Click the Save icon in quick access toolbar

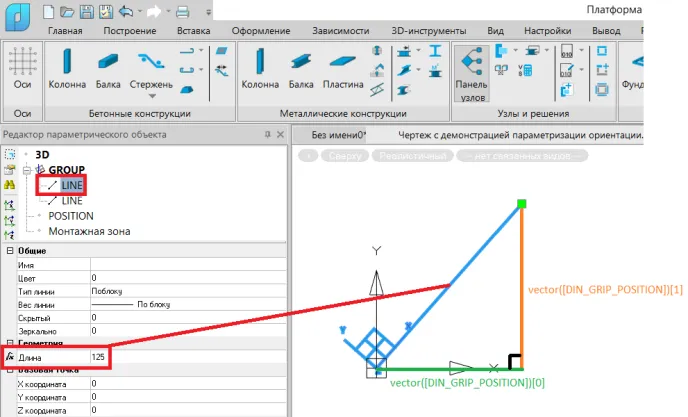tap(86, 12)
